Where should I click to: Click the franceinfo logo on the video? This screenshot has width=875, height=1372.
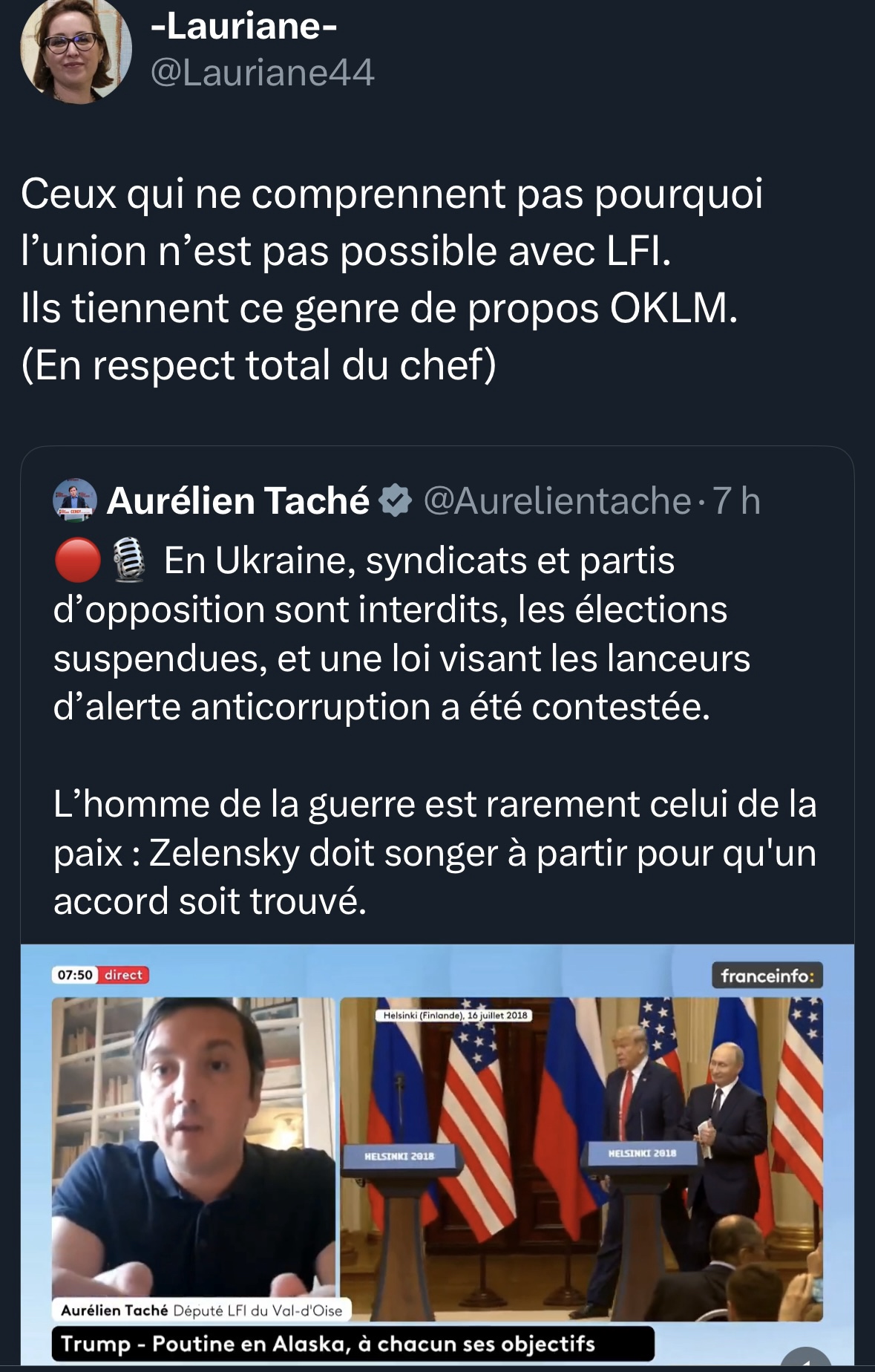tap(767, 976)
